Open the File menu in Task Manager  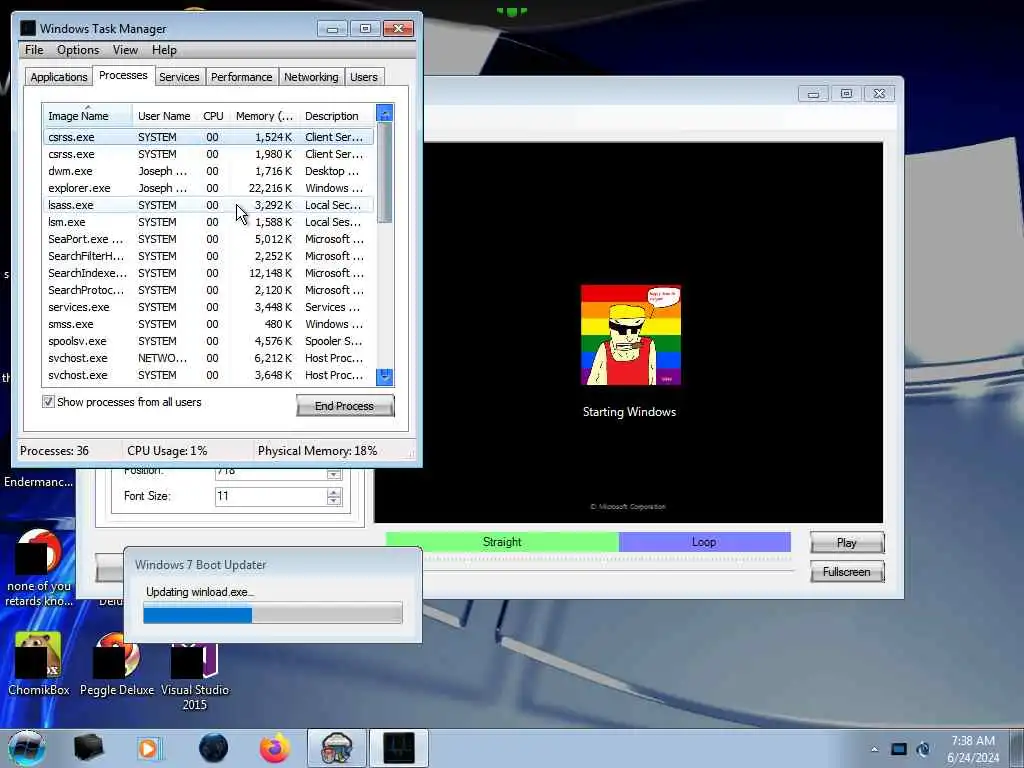[x=34, y=50]
